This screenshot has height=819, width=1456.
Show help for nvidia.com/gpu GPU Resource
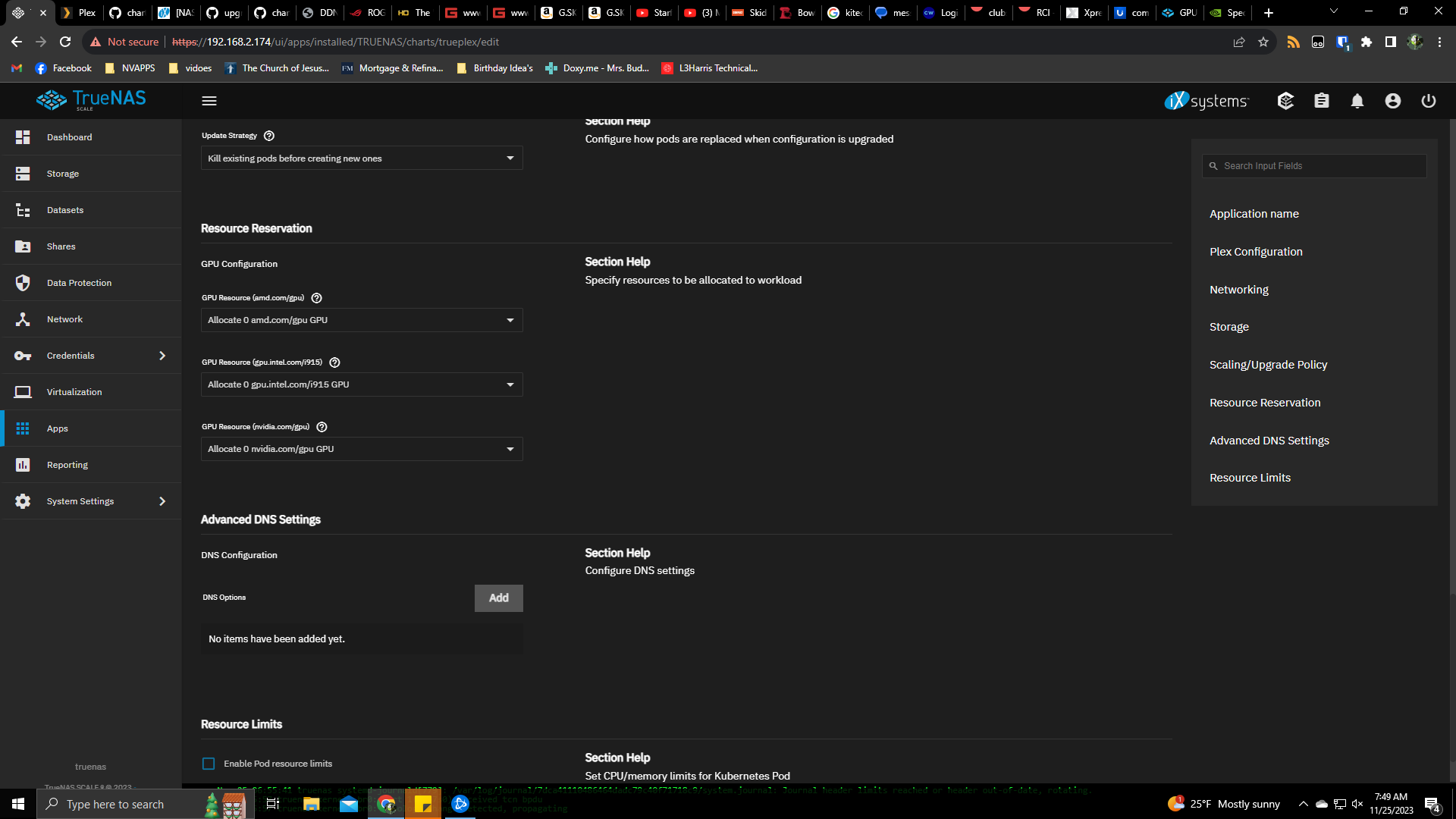coord(322,427)
